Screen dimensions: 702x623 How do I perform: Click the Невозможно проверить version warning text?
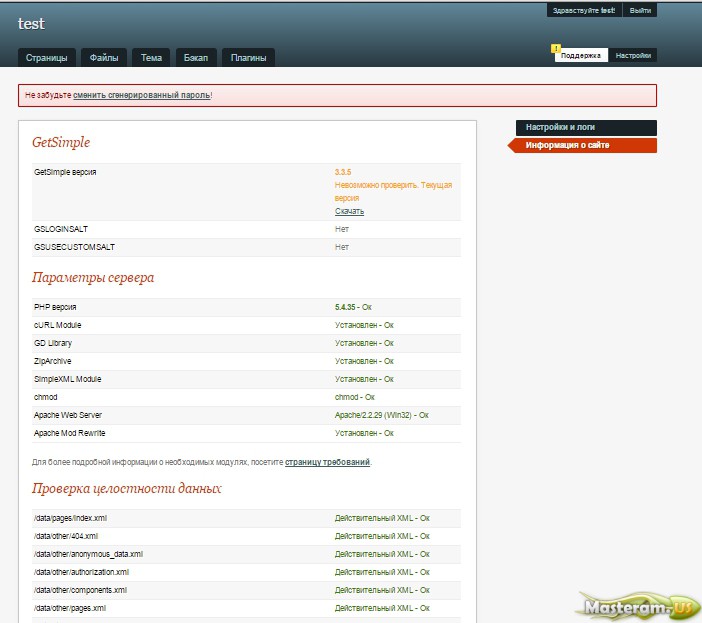tap(393, 191)
